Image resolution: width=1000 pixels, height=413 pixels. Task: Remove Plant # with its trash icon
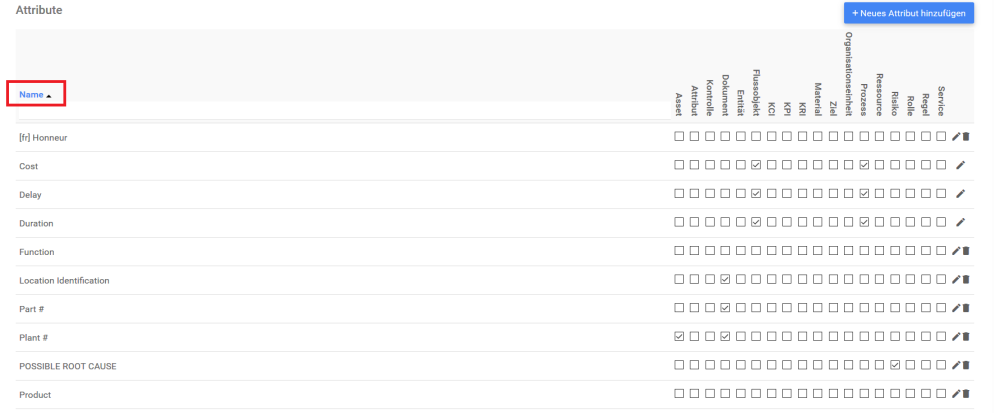[x=966, y=337]
